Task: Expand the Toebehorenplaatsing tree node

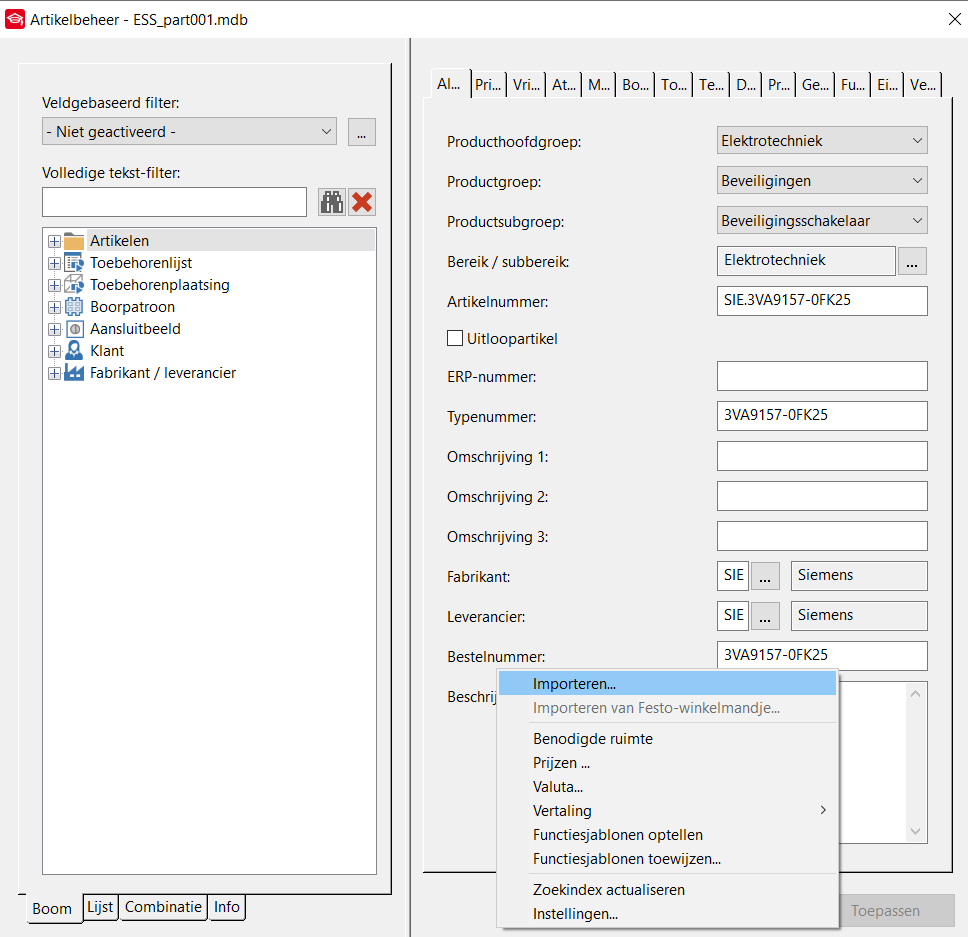Action: click(54, 285)
